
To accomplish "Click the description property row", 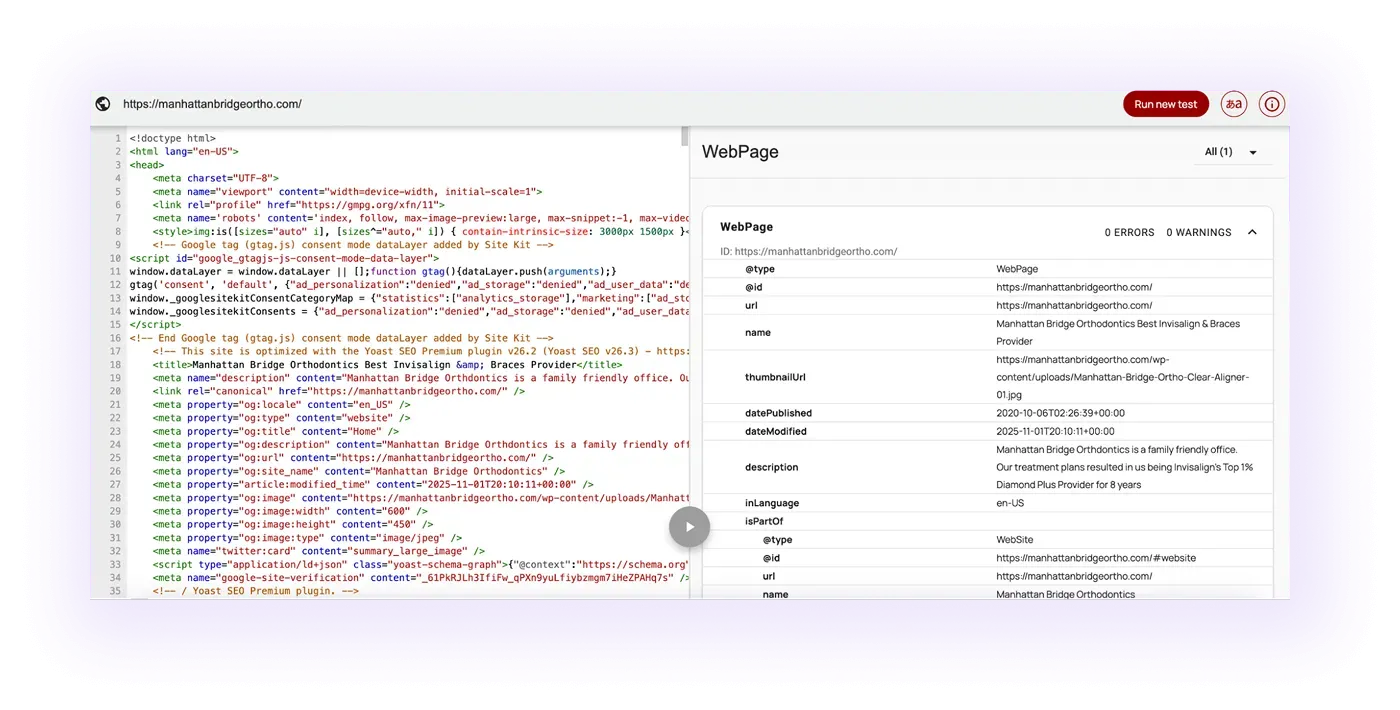I will coord(988,467).
